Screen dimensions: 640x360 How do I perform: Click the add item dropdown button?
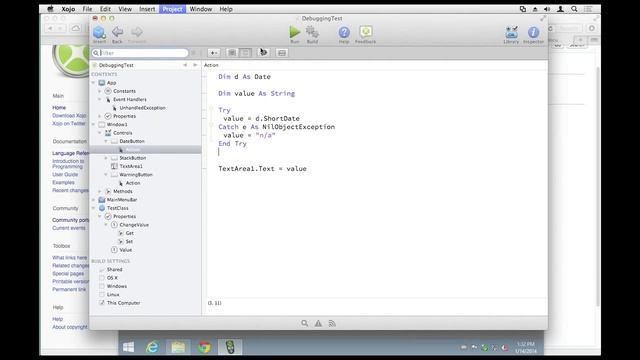[x=213, y=53]
